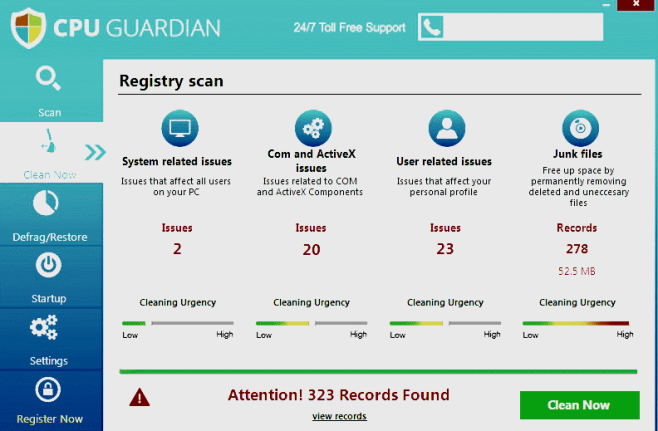Screen dimensions: 658x431
Task: Open the Startup power icon
Action: click(x=49, y=266)
